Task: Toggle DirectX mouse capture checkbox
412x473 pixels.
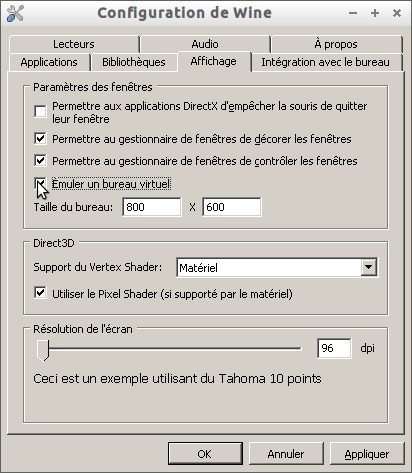Action: coord(40,111)
